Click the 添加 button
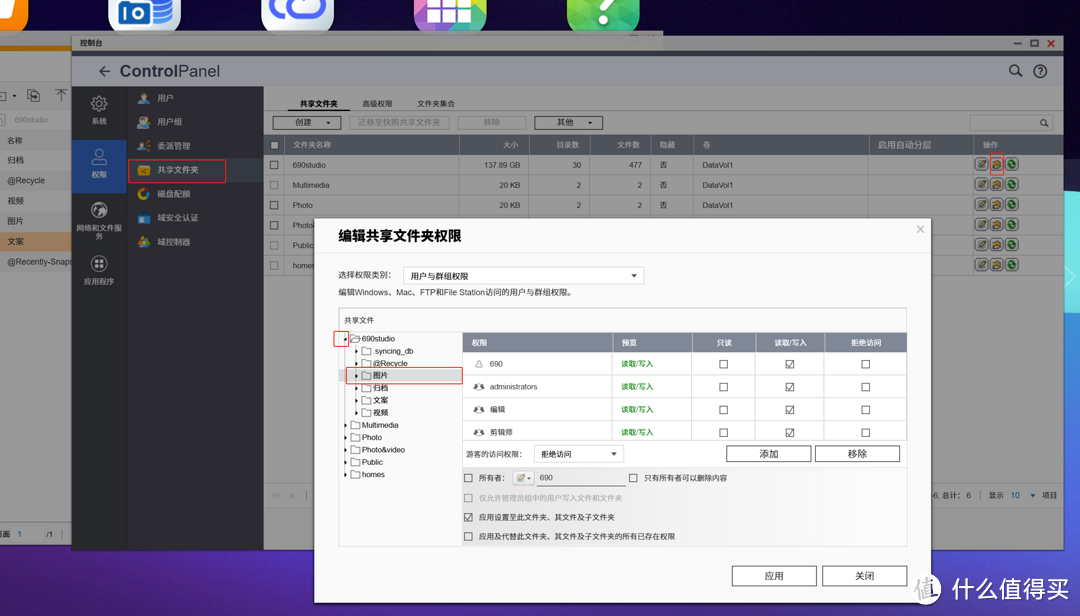 [x=768, y=454]
